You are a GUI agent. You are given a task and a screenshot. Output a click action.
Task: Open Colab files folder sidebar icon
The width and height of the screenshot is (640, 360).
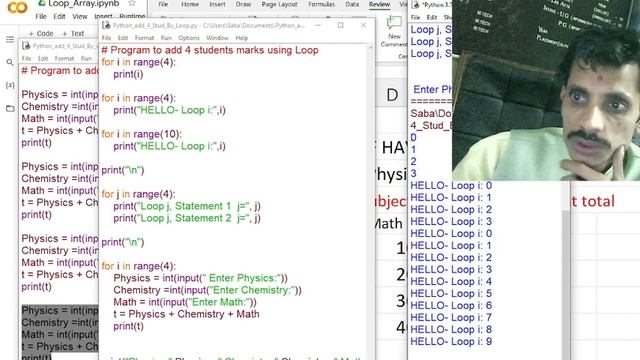10,108
